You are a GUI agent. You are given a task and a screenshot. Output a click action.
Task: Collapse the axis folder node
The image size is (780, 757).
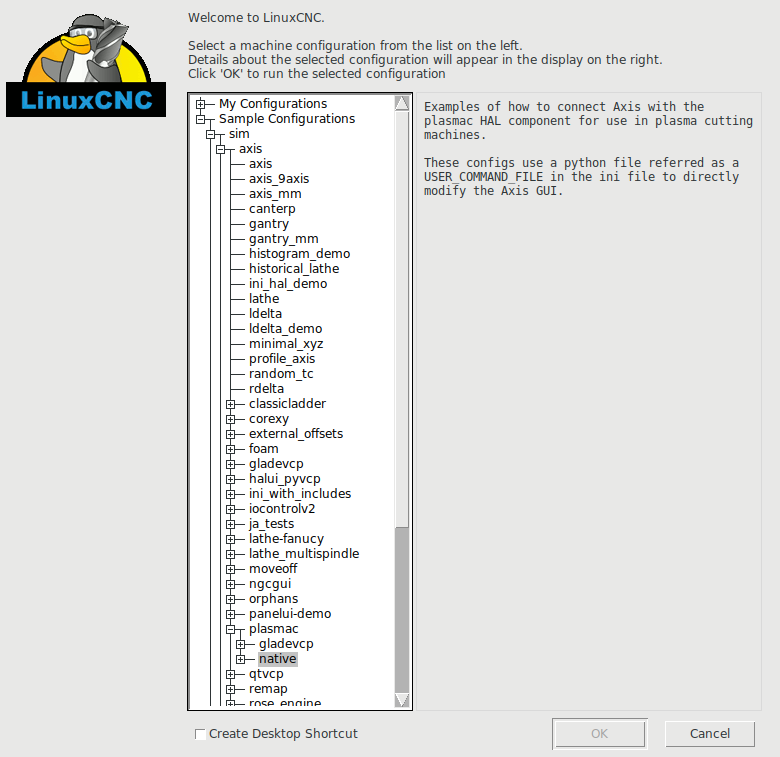point(220,149)
